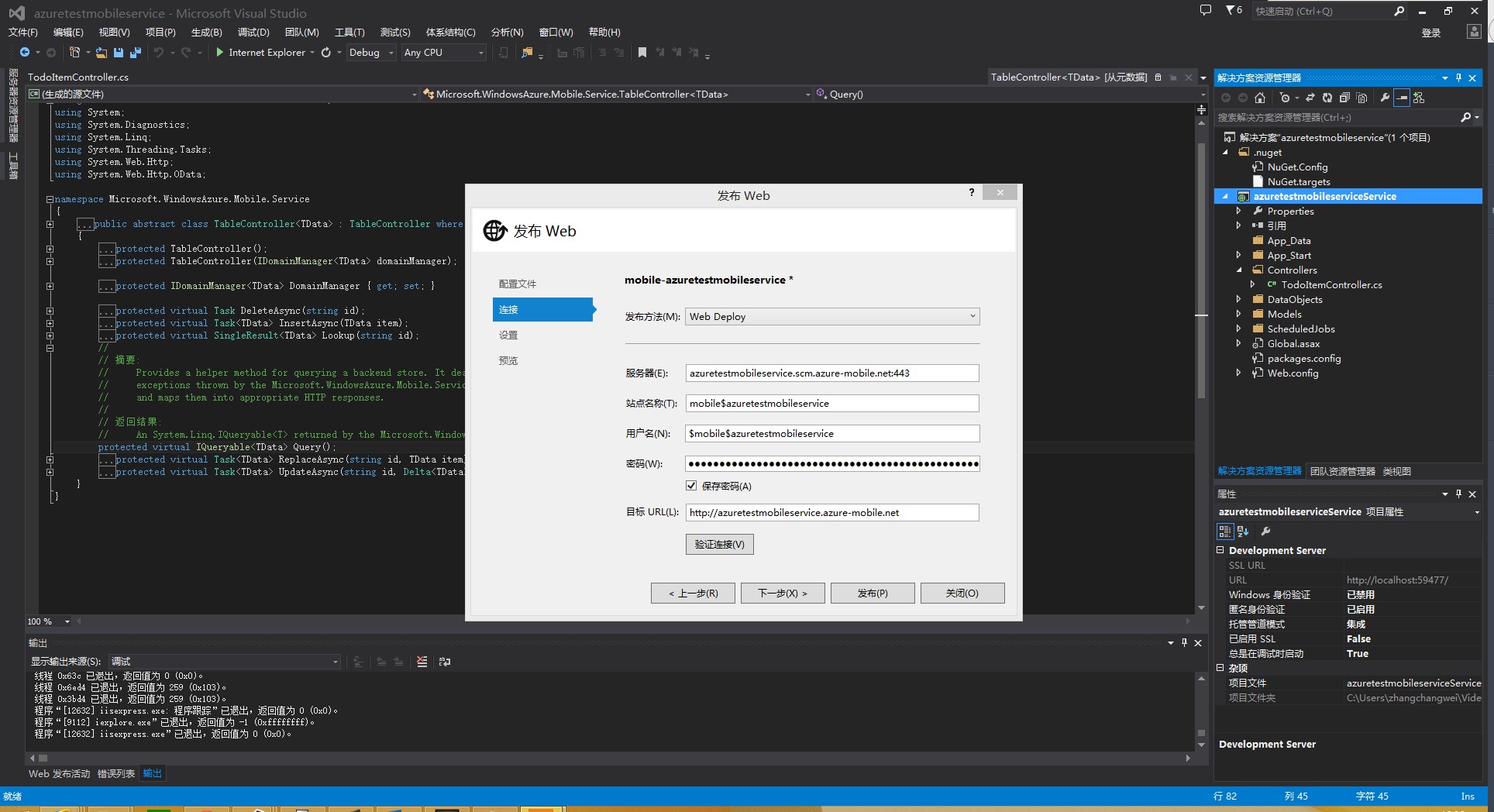Expand the Models folder
1494x812 pixels.
pos(1239,315)
